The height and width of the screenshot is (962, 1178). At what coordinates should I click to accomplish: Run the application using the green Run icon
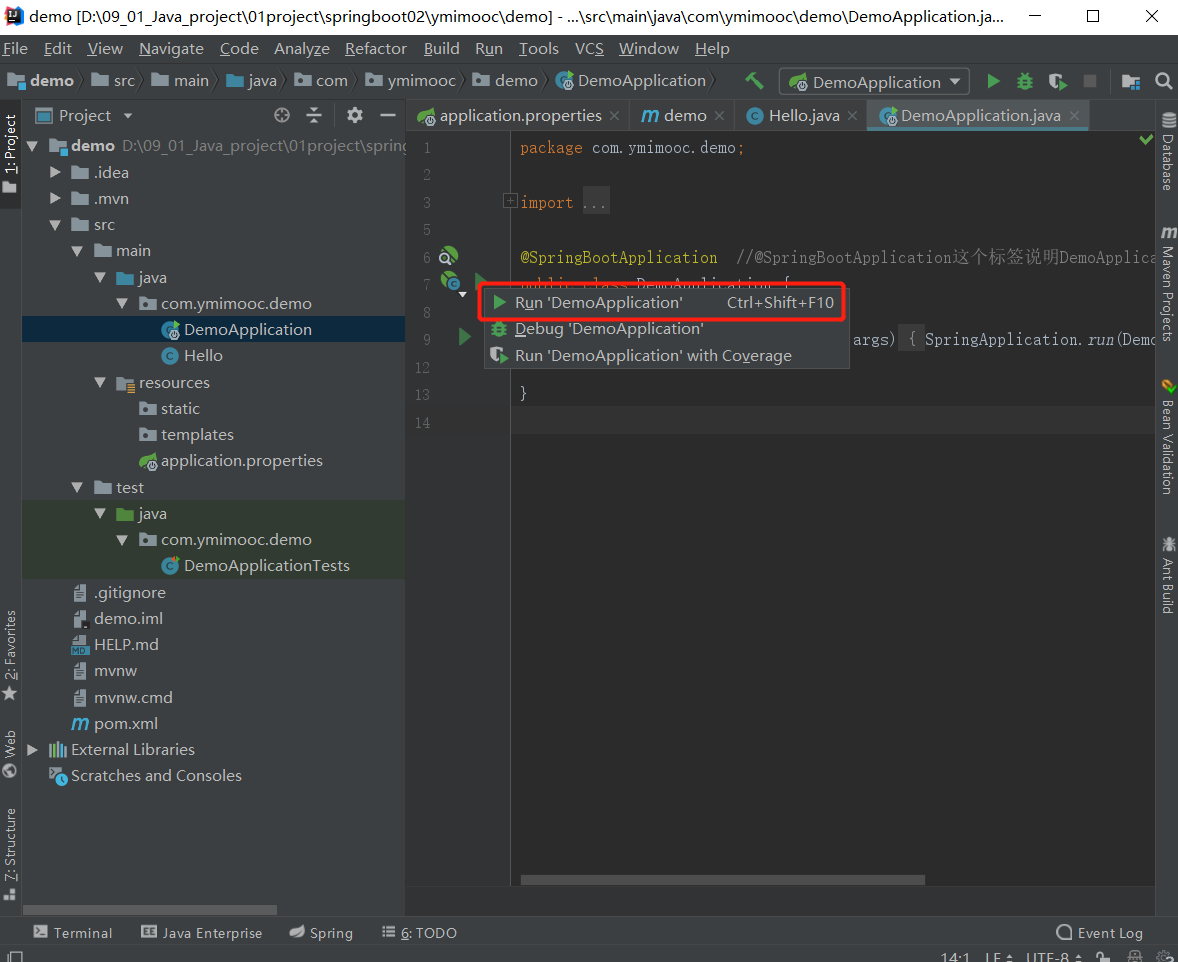tap(993, 81)
